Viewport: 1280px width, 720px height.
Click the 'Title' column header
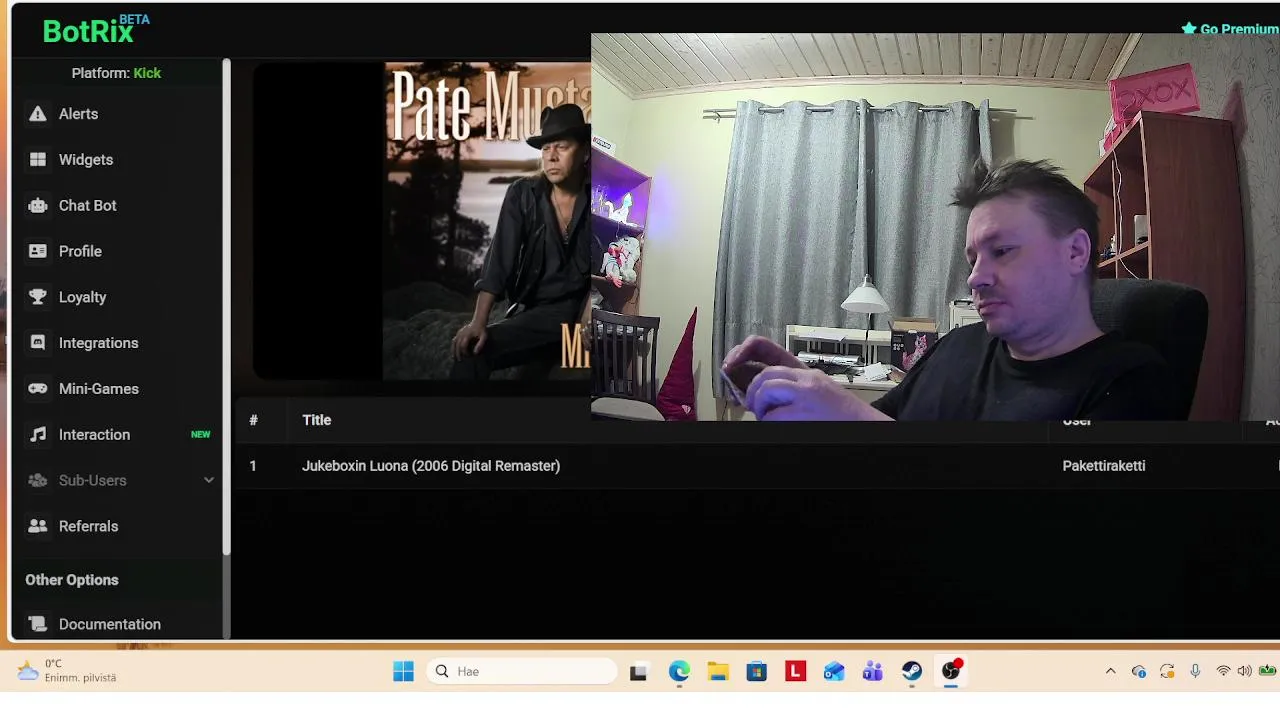(x=317, y=420)
